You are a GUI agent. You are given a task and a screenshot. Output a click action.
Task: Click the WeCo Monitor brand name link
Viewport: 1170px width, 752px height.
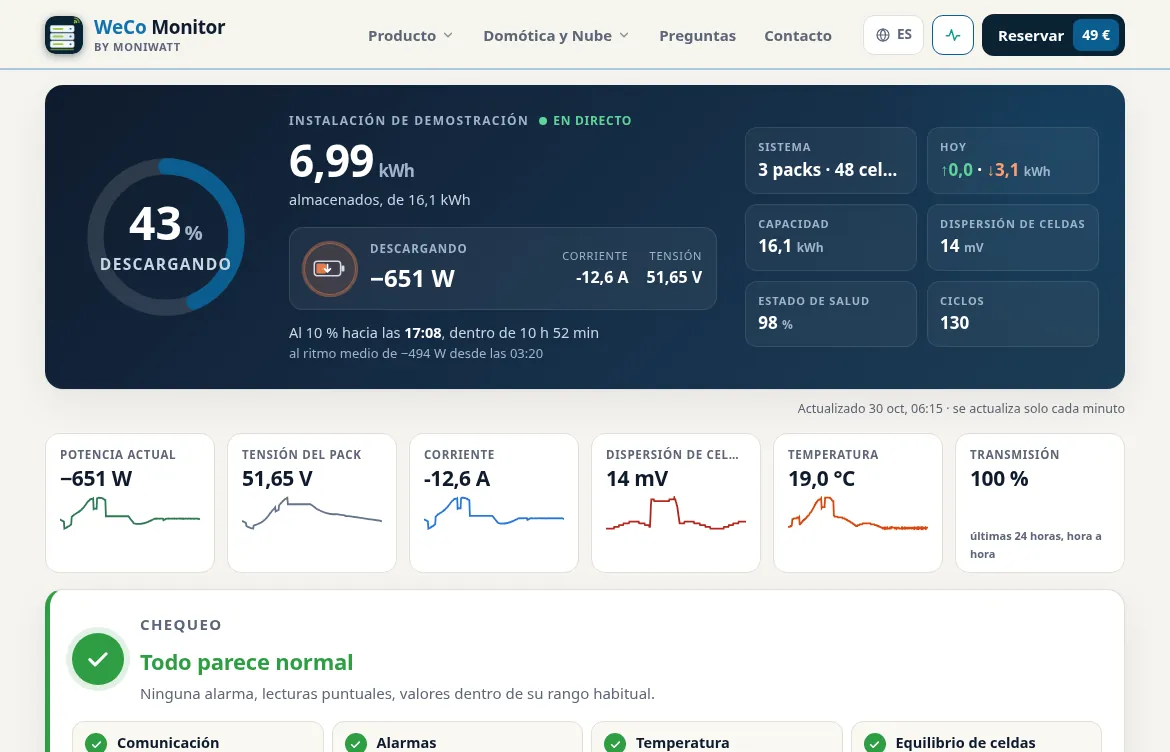pos(160,27)
